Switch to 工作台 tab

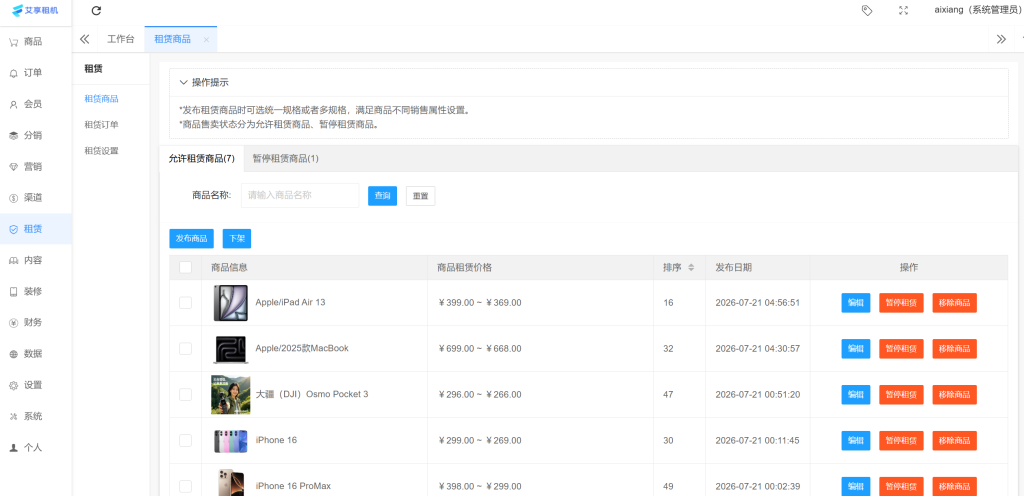click(x=121, y=39)
